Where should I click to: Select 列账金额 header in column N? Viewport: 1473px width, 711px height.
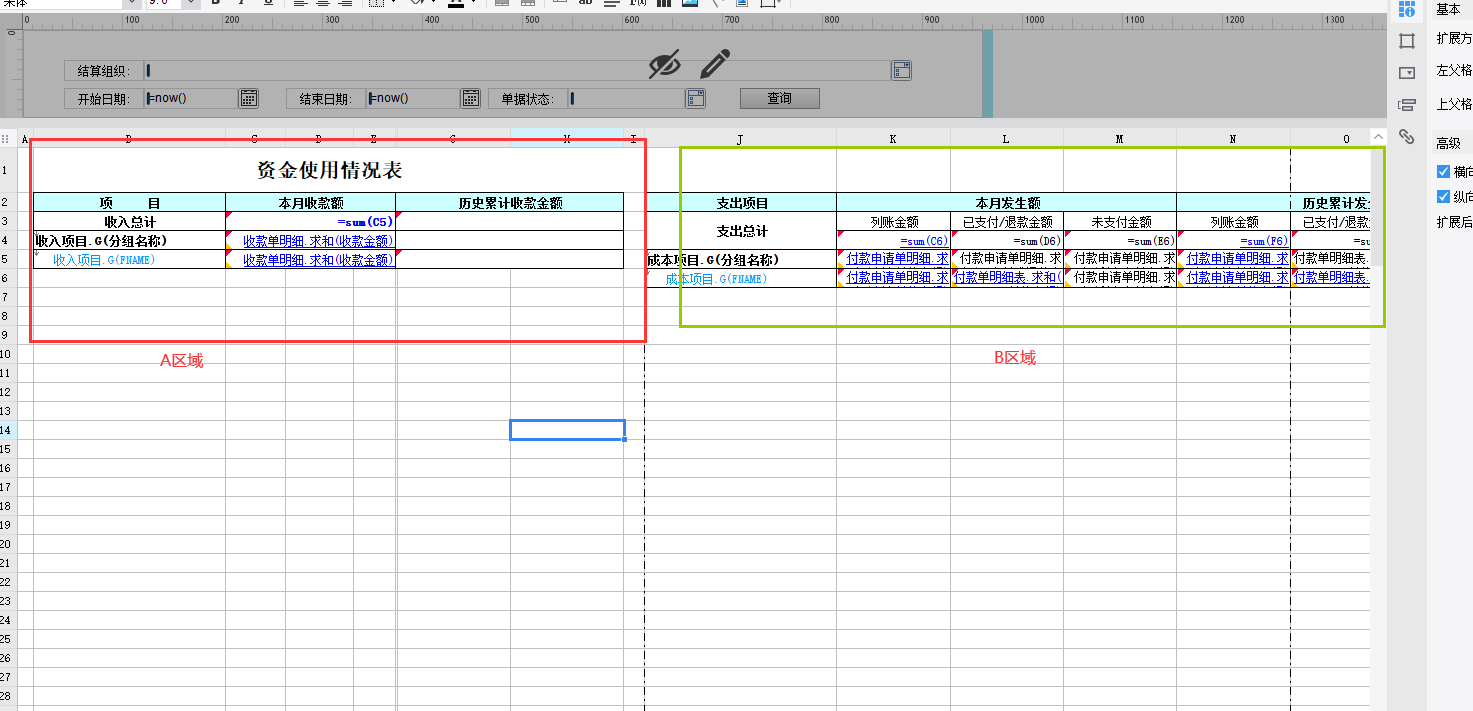point(1233,222)
